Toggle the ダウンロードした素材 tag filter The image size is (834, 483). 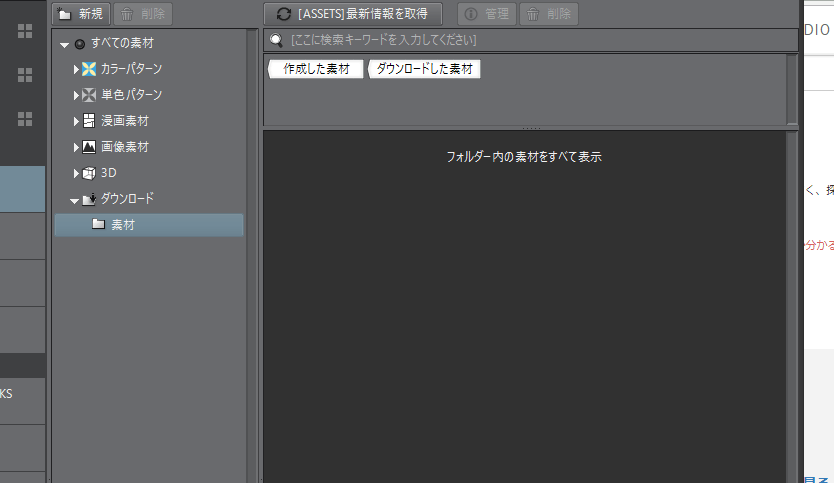point(424,69)
